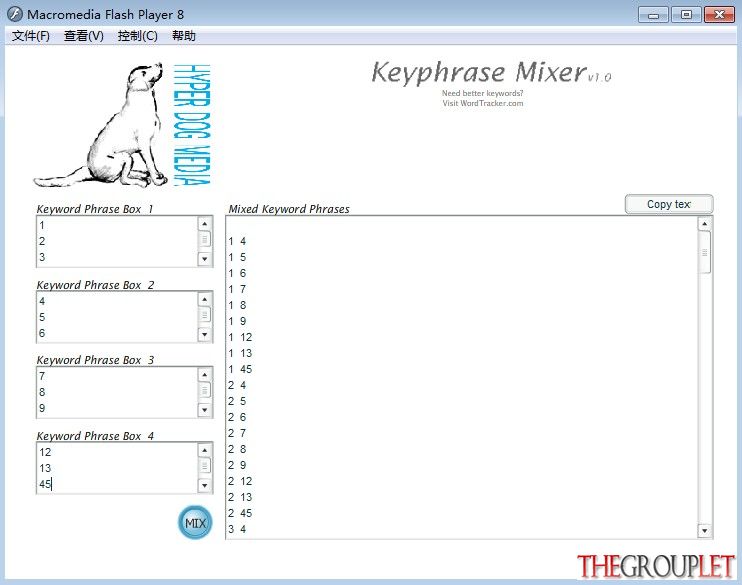742x585 pixels.
Task: Click scroll up arrow in Keyword Phrase Box 4
Action: point(204,450)
